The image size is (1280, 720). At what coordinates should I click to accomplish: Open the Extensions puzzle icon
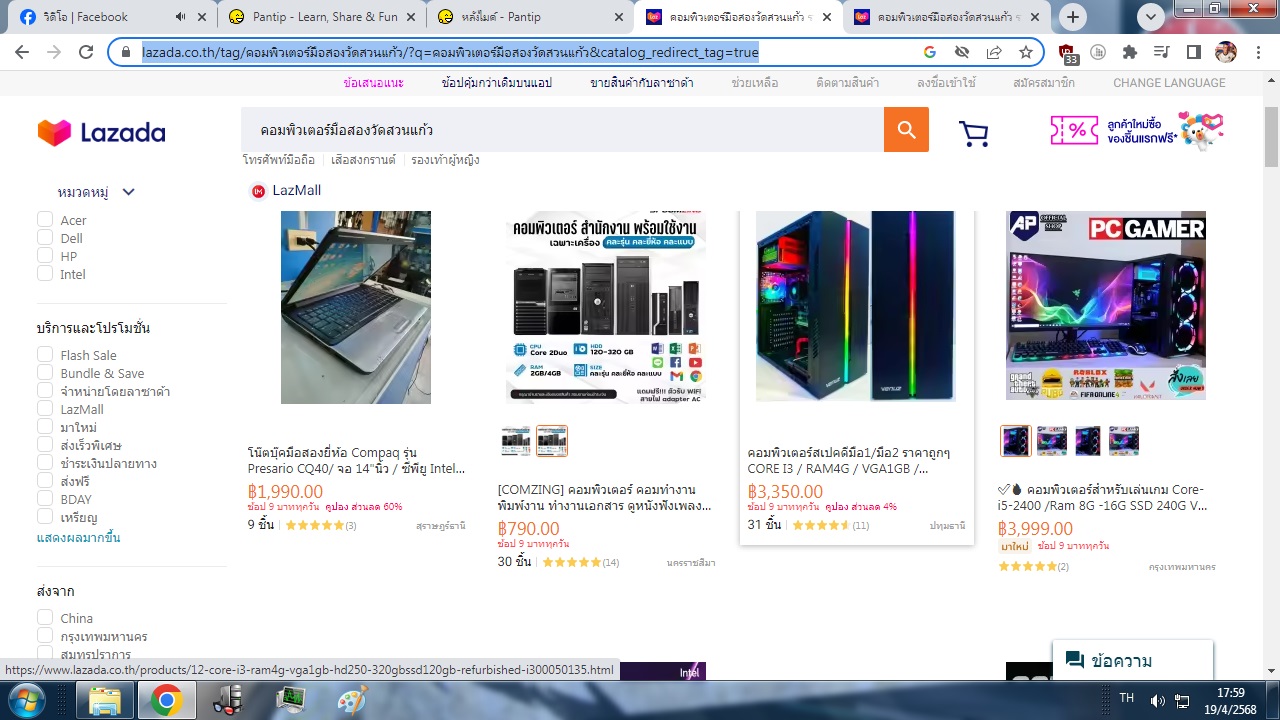click(x=1130, y=52)
